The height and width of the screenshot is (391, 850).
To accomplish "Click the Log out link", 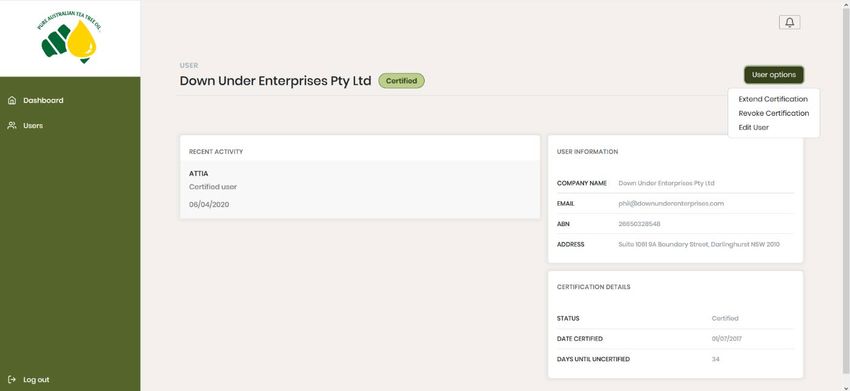I will coord(36,380).
